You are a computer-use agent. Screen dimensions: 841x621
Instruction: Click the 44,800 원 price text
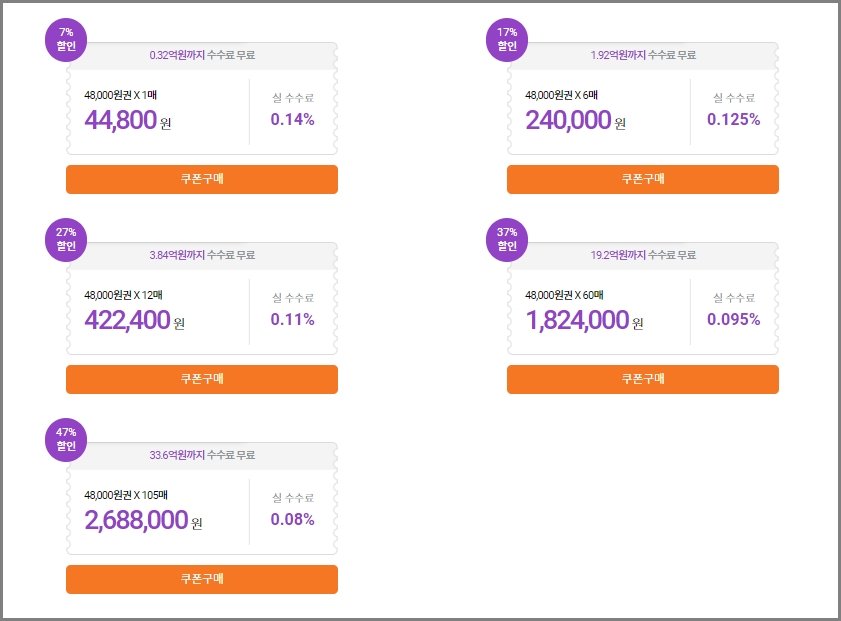point(128,120)
